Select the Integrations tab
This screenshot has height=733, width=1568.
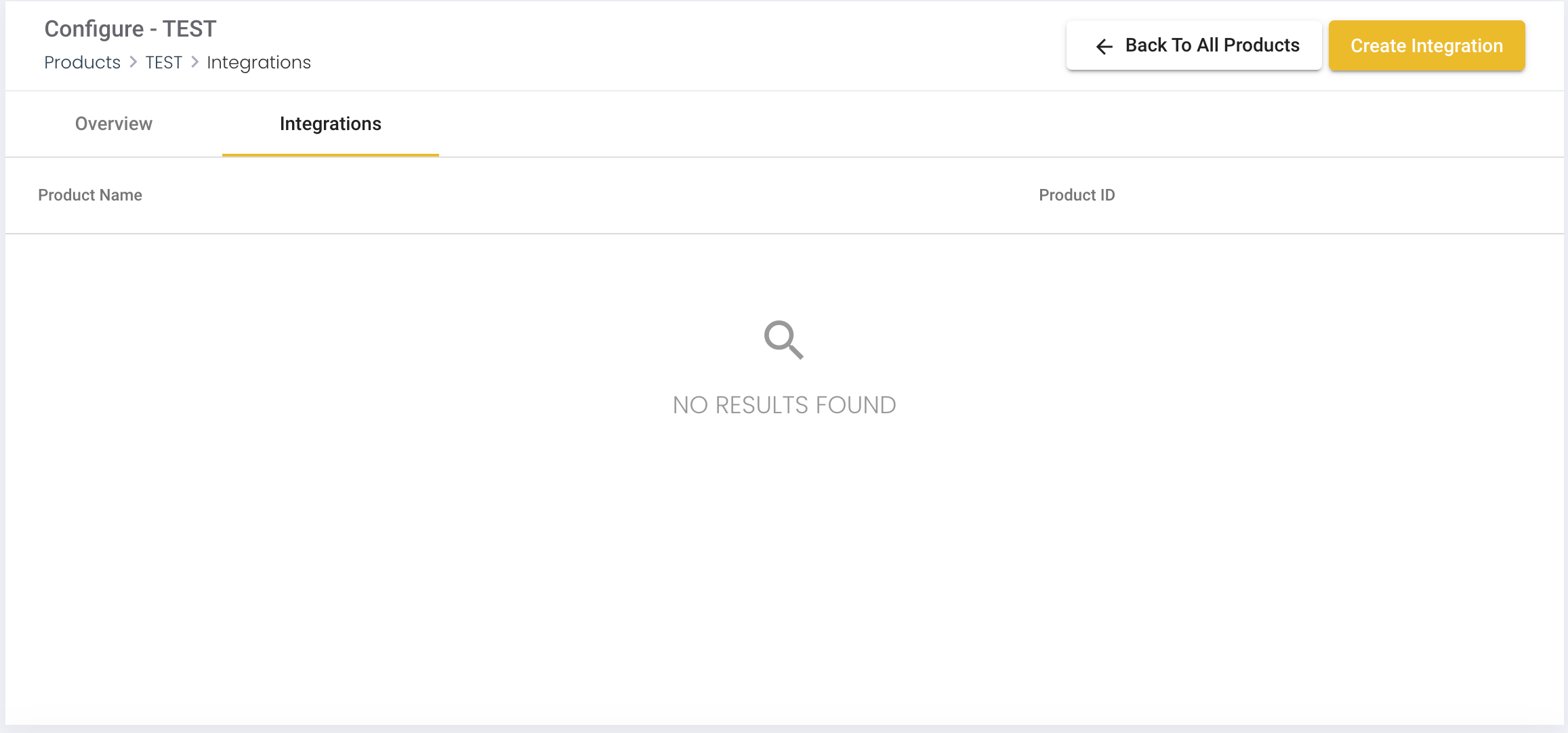click(x=331, y=124)
